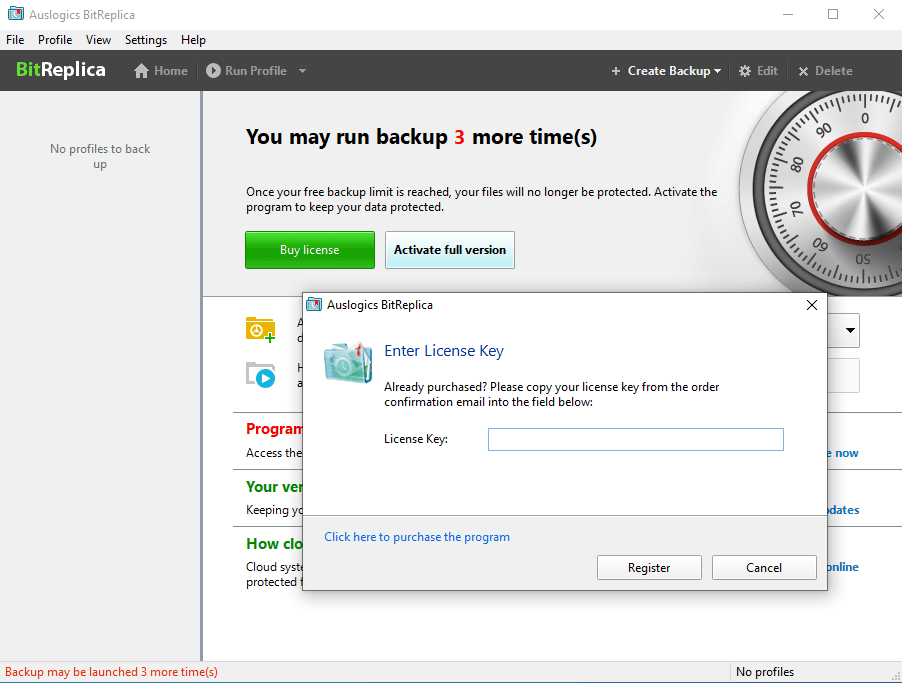The image size is (902, 683).
Task: Click the Delete profile button
Action: click(825, 71)
